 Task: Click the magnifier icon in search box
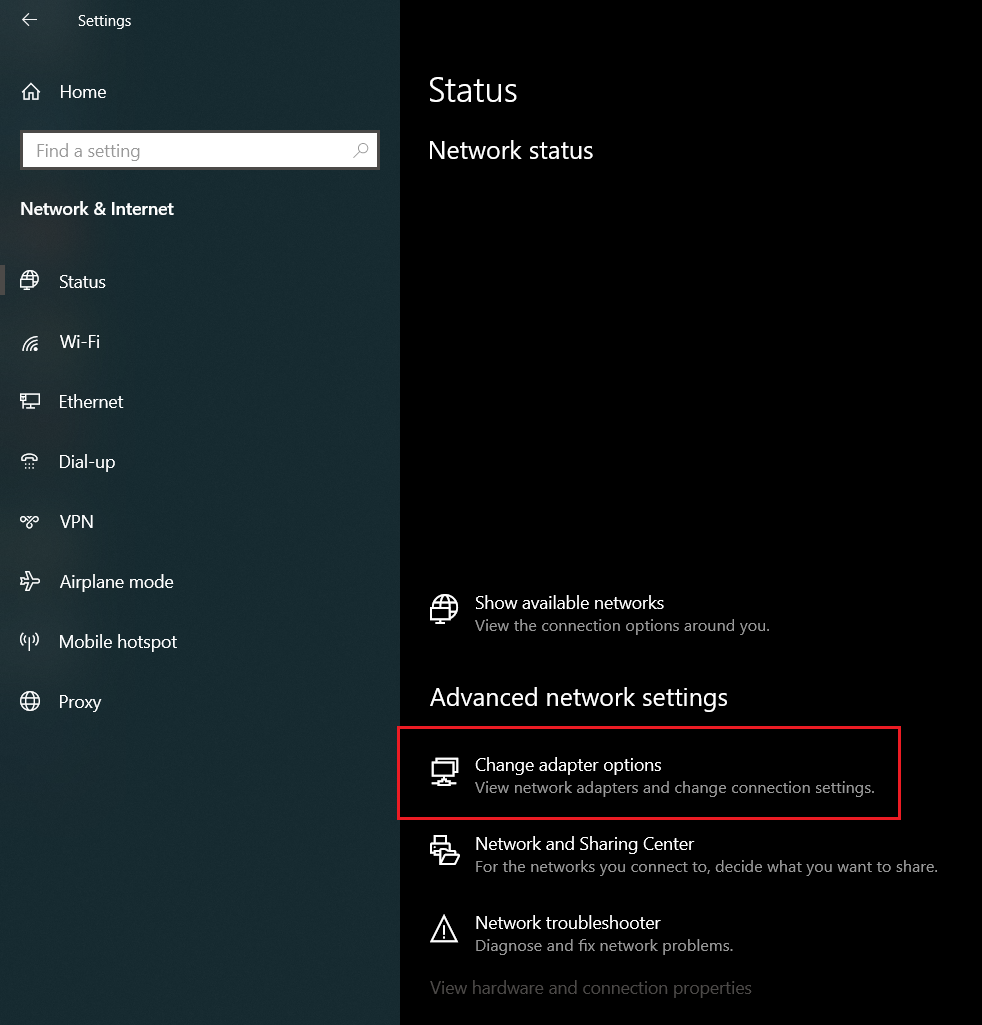pyautogui.click(x=361, y=151)
